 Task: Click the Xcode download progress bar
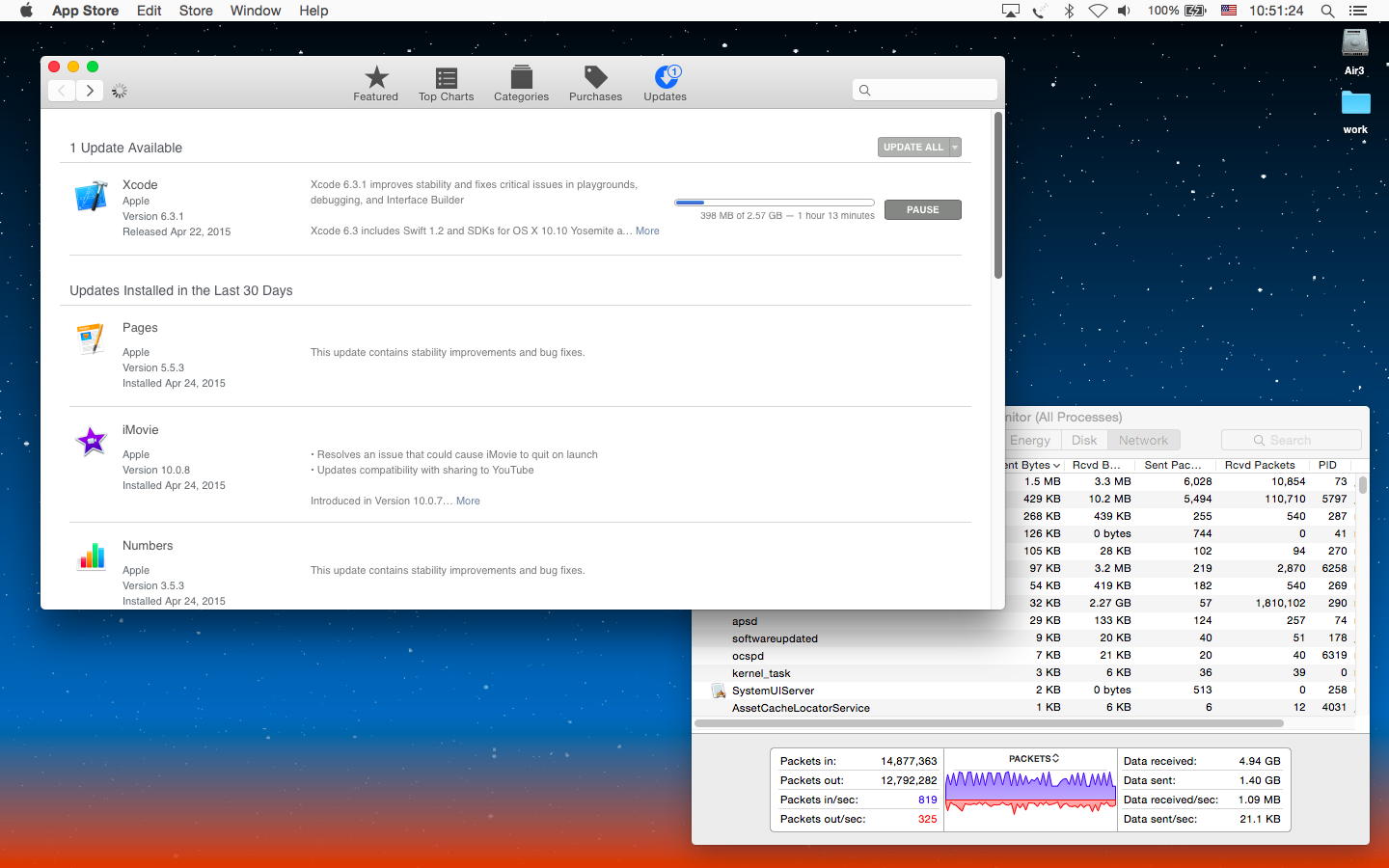coord(774,203)
